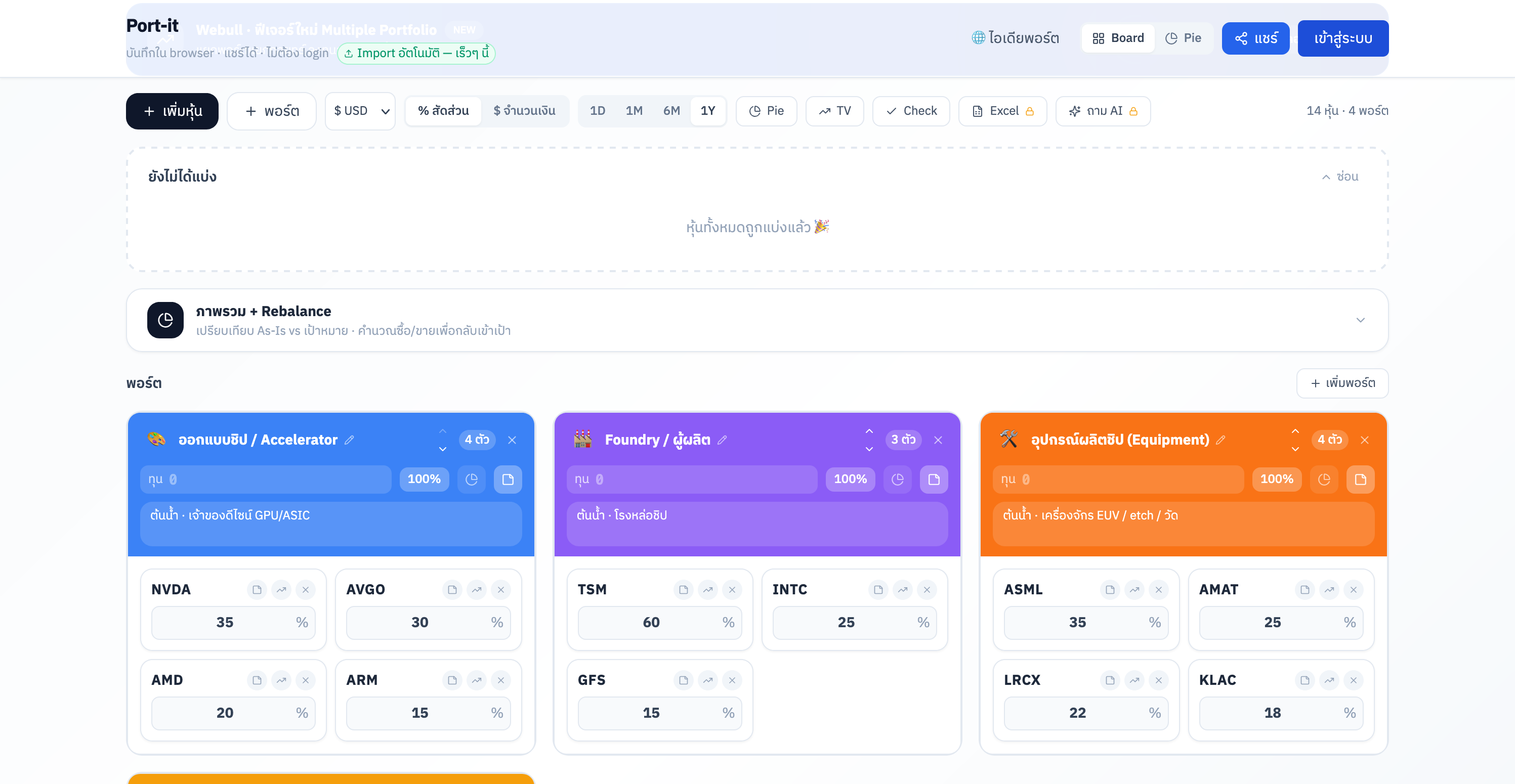Click the + พอร์ต button
The height and width of the screenshot is (784, 1515).
point(272,111)
